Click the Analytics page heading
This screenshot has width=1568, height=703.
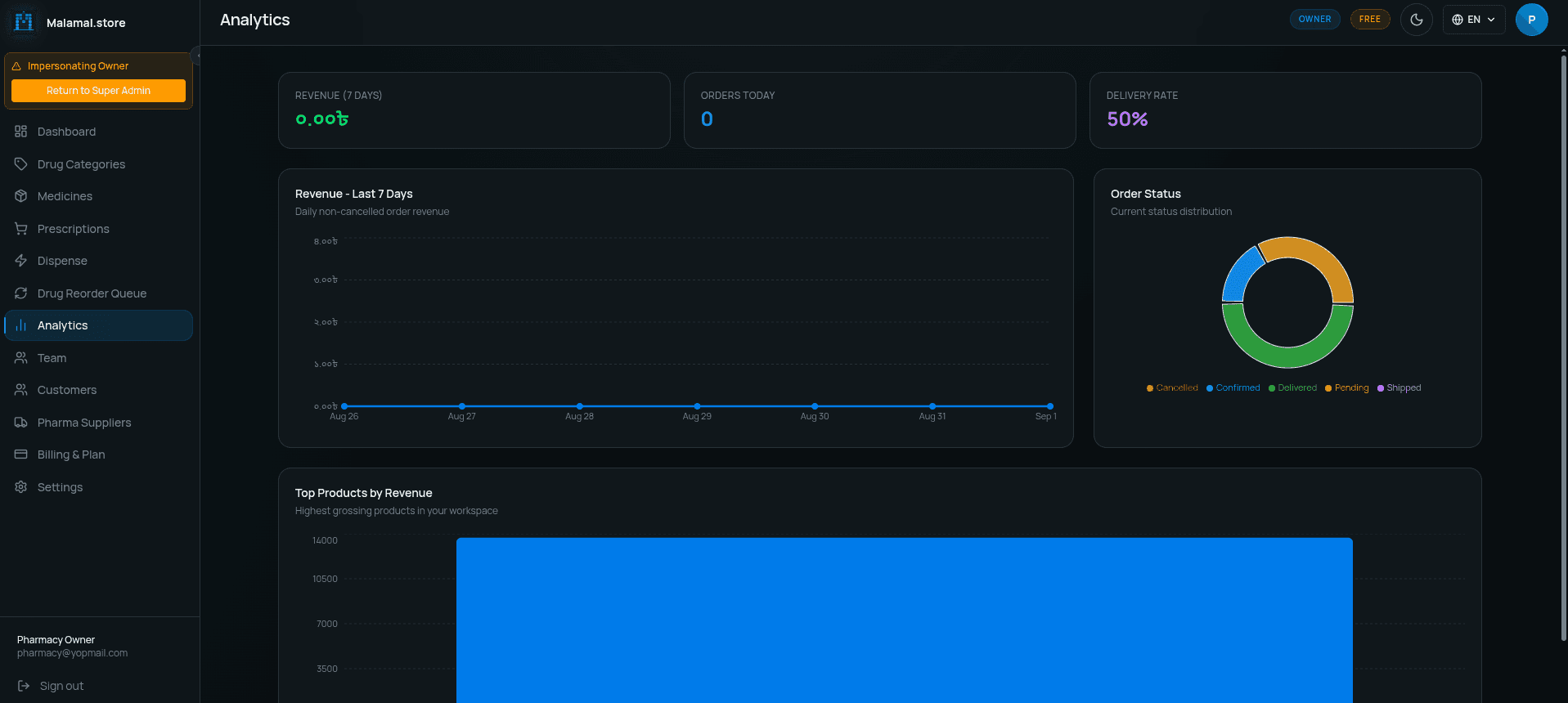coord(255,20)
